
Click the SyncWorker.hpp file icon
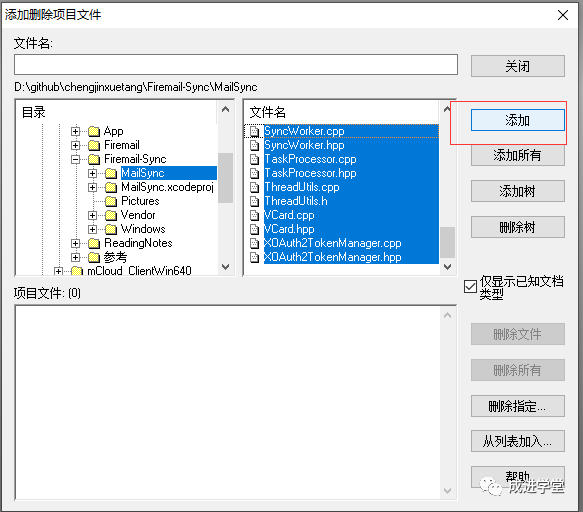(x=255, y=145)
